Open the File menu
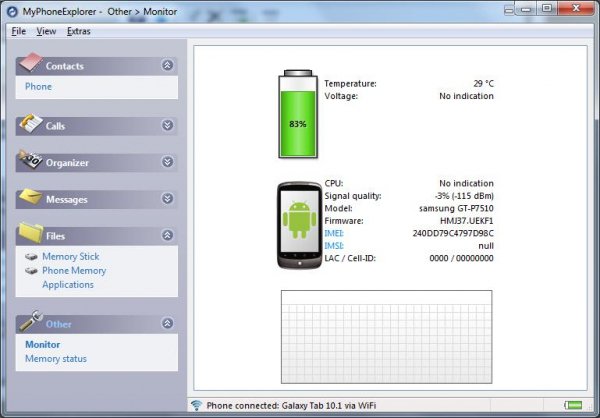The height and width of the screenshot is (418, 600). [x=18, y=31]
